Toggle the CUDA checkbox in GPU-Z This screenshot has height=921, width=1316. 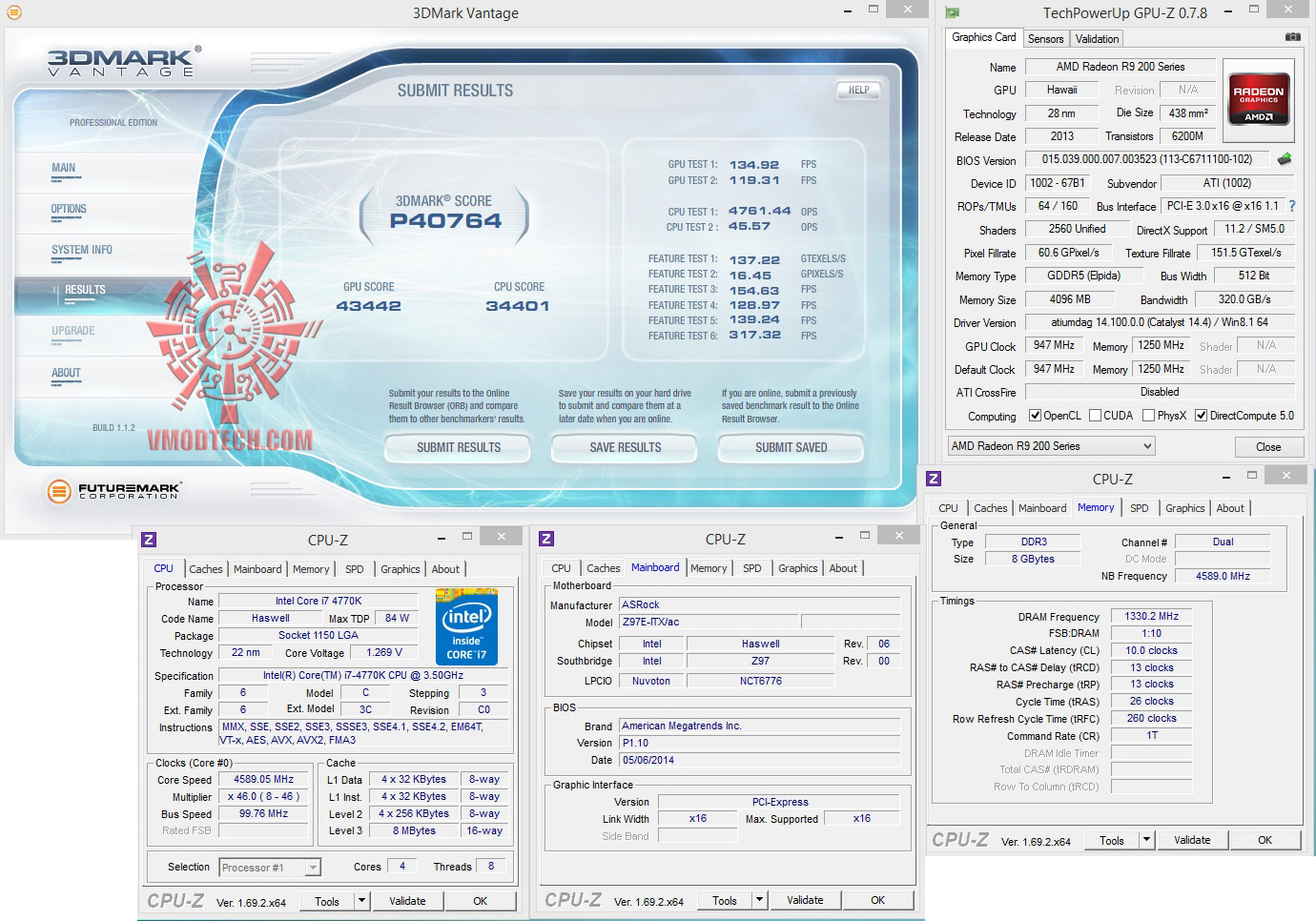(x=1095, y=416)
